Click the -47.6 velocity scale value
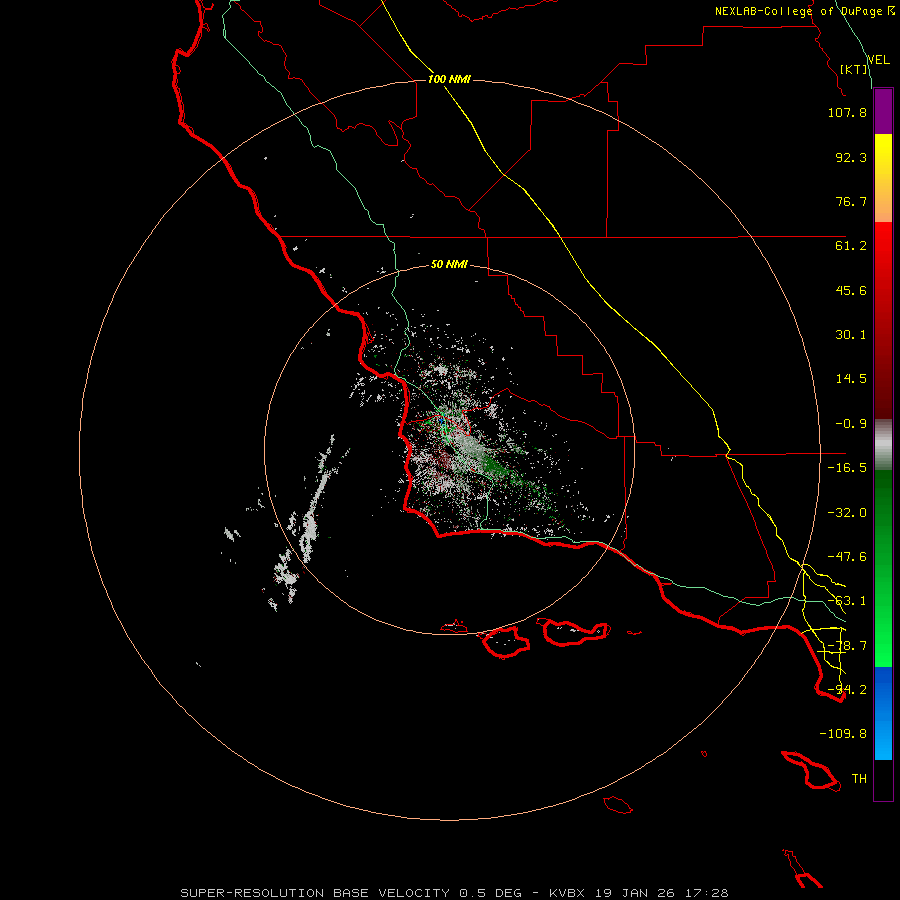The width and height of the screenshot is (900, 900). click(x=847, y=557)
